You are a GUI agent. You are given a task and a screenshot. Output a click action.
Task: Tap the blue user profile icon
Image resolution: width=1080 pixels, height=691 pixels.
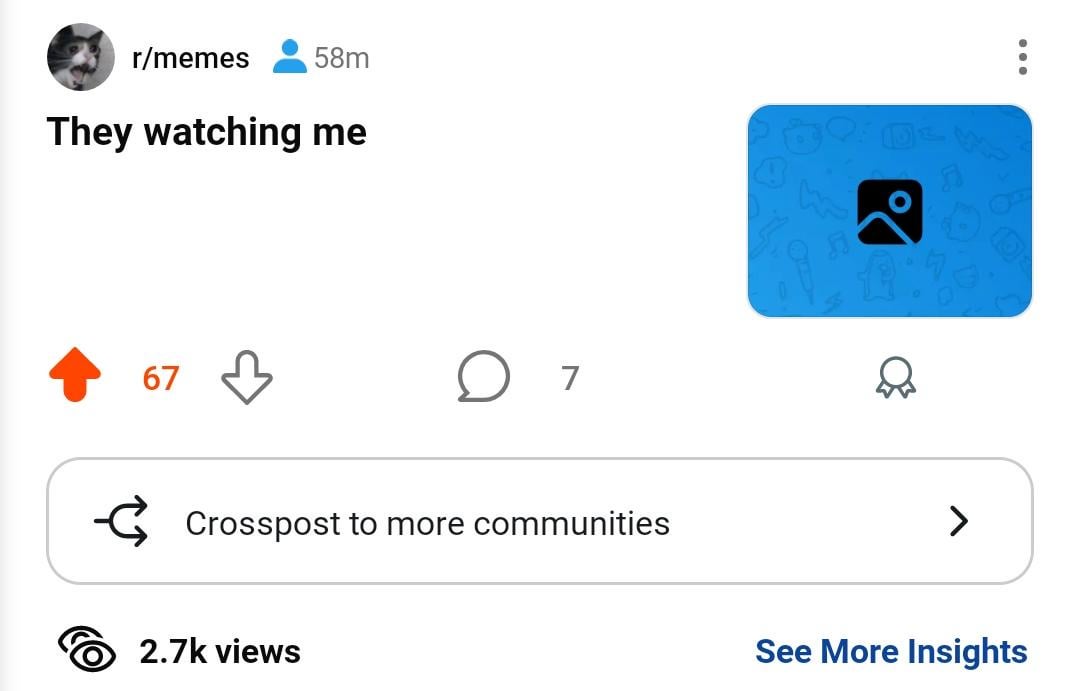pyautogui.click(x=290, y=56)
